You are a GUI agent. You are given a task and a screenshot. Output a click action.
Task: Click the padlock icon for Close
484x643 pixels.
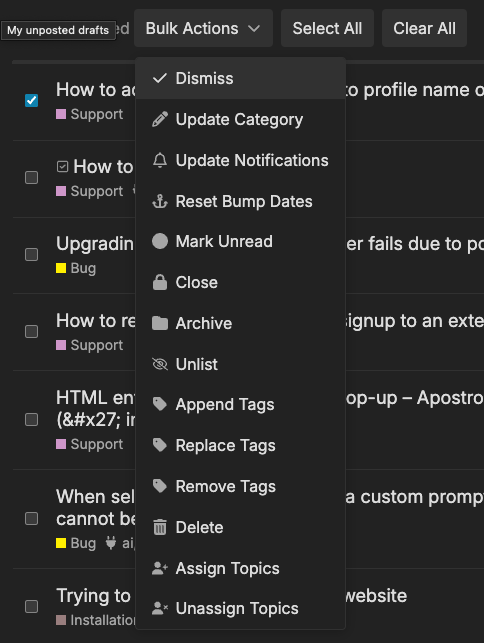160,282
